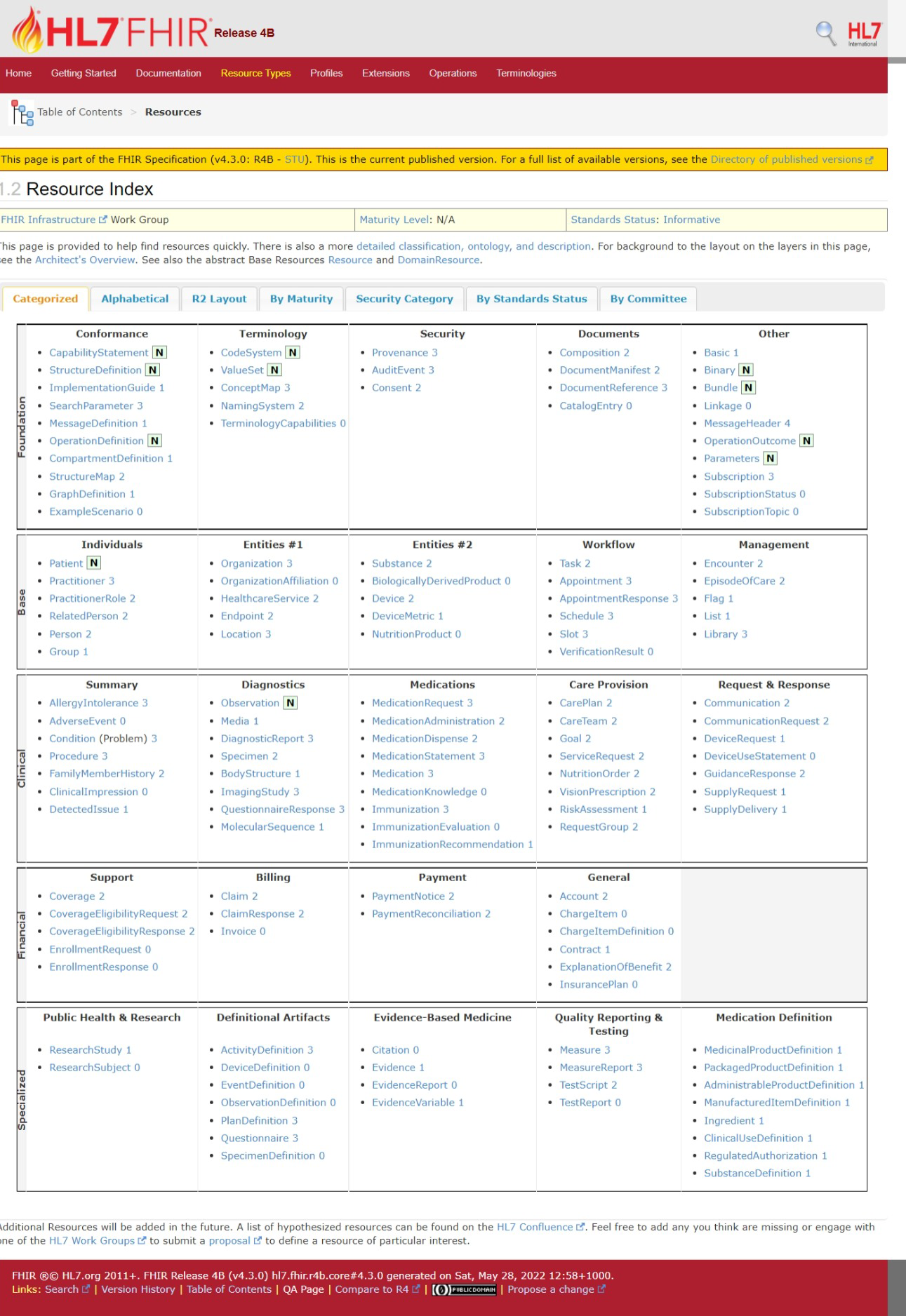Image resolution: width=906 pixels, height=1316 pixels.
Task: Open the AllergyIntolerance resource link
Action: point(94,703)
